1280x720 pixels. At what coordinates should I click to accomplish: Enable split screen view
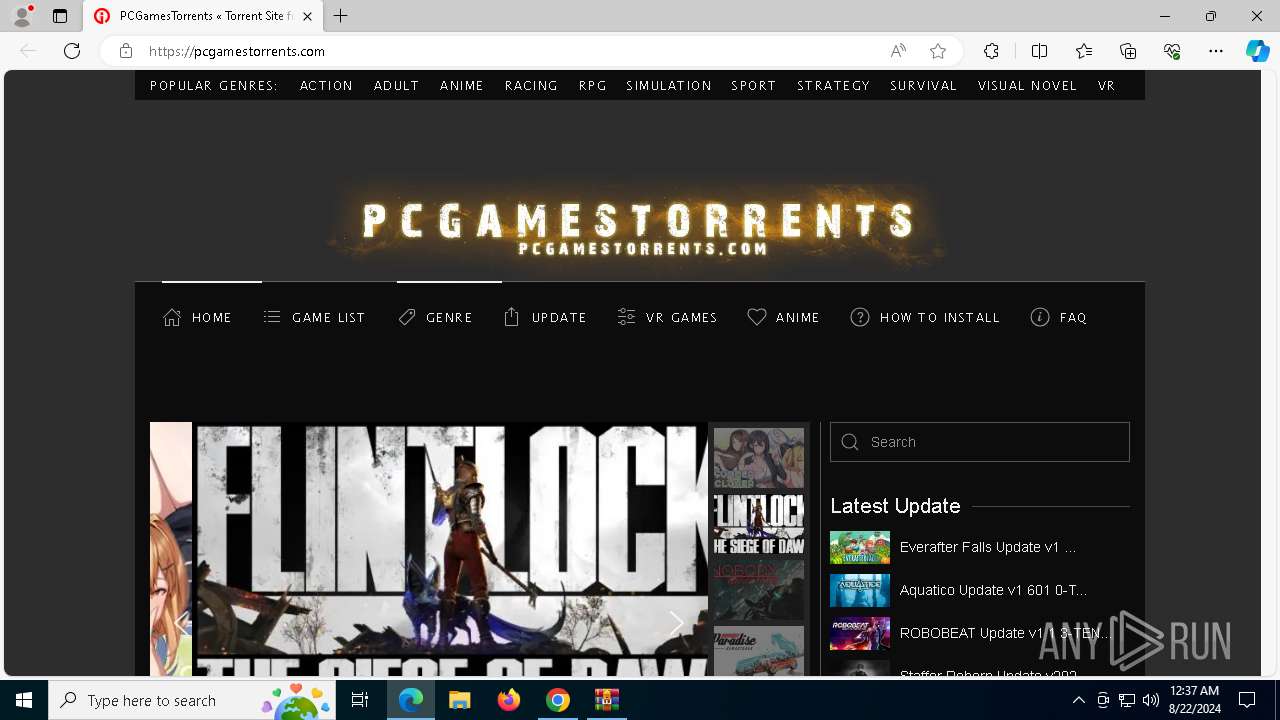pos(1039,51)
